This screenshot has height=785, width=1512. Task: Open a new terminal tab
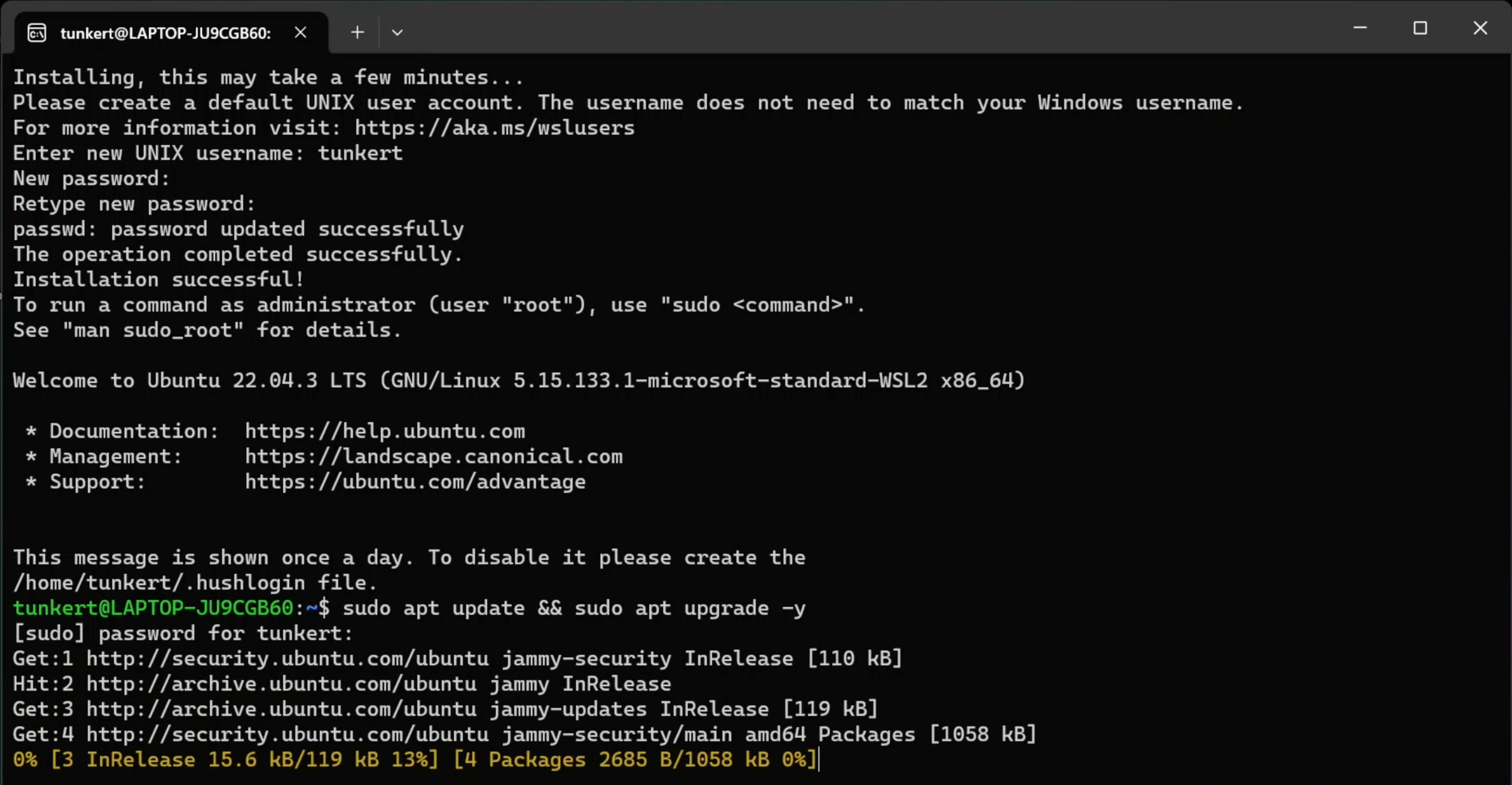coord(358,32)
